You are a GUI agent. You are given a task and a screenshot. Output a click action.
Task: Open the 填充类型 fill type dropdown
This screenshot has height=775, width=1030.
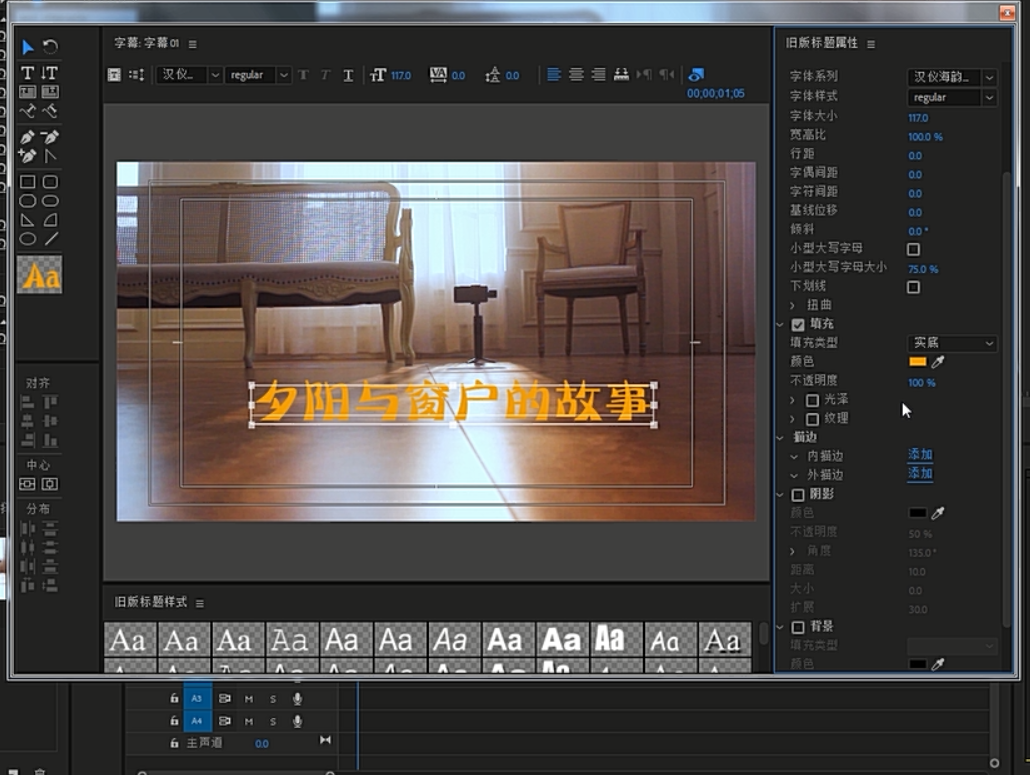pos(951,343)
